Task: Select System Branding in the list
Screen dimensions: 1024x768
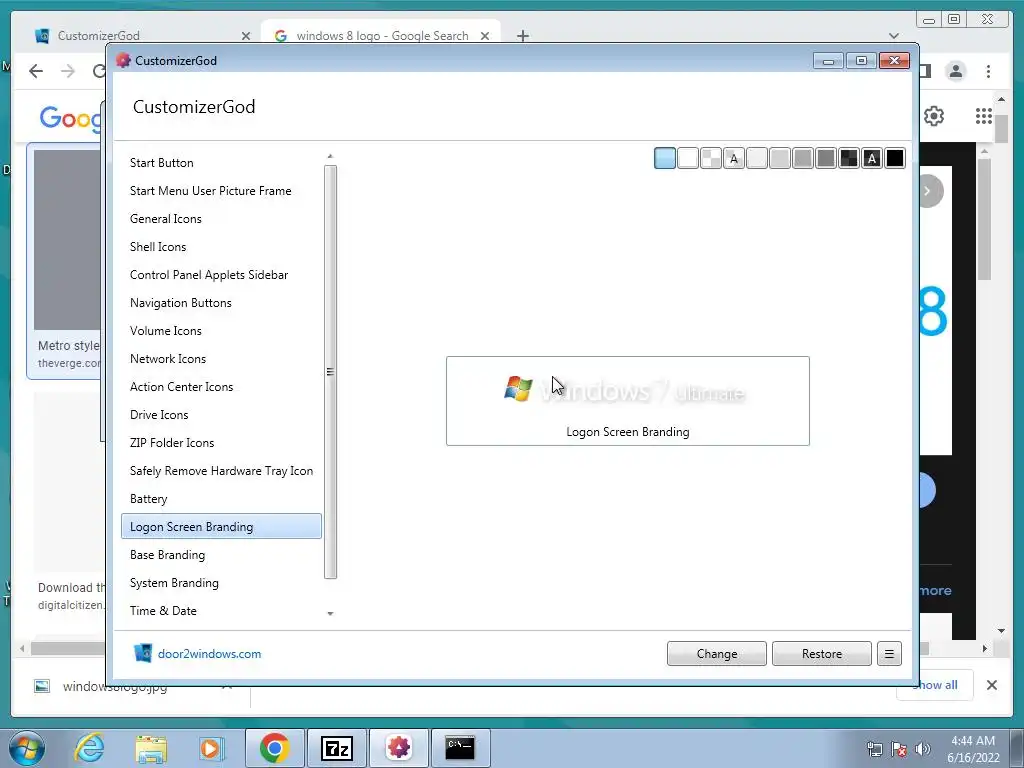Action: (221, 583)
